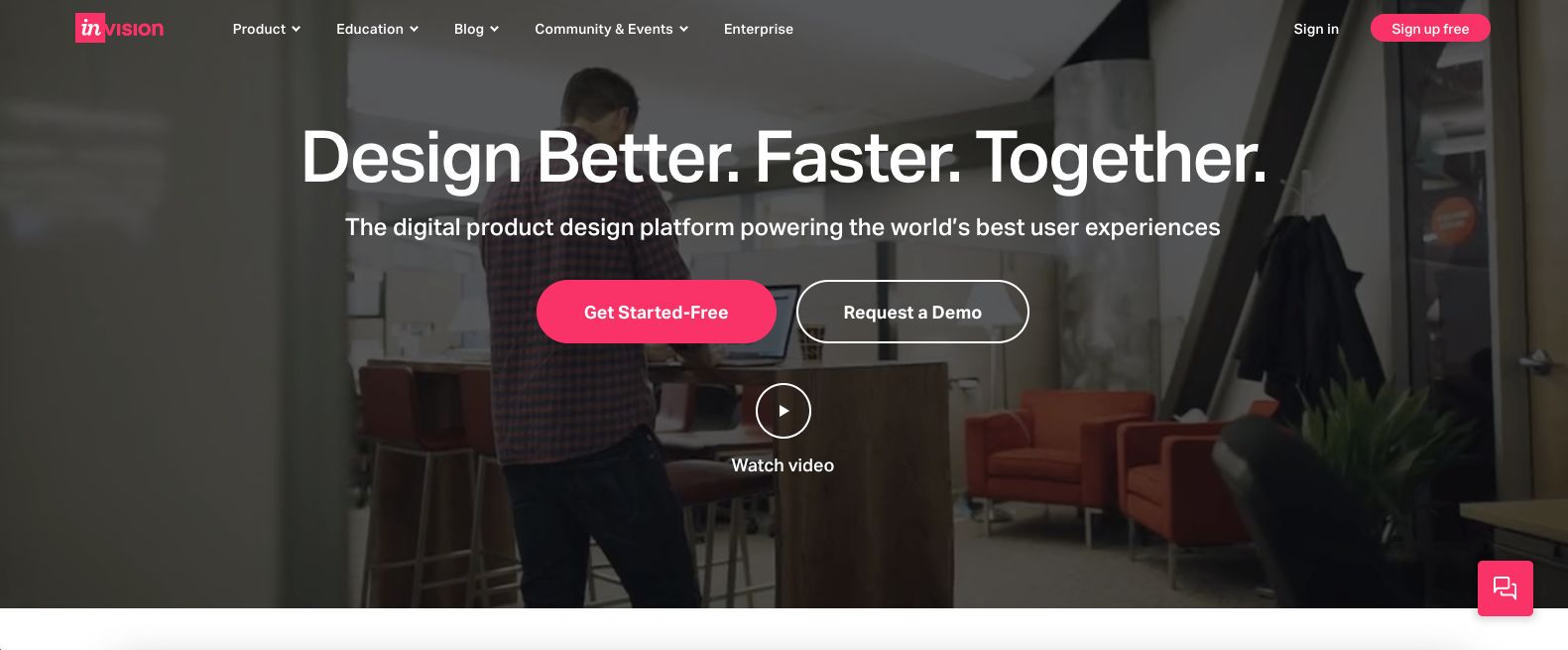This screenshot has width=1568, height=650.
Task: Open Community & Events menu label
Action: [x=604, y=29]
